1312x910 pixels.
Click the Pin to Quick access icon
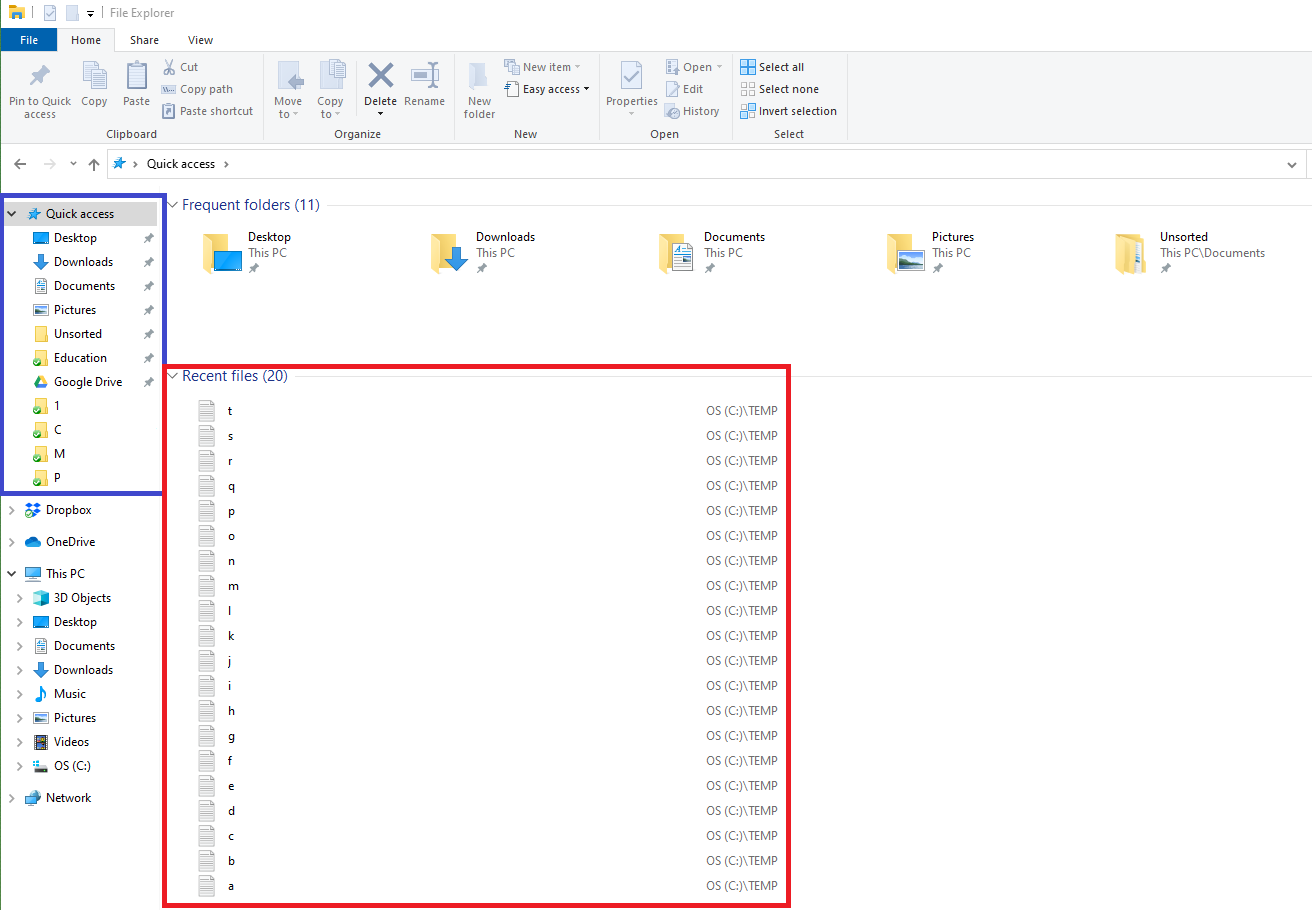(x=40, y=77)
